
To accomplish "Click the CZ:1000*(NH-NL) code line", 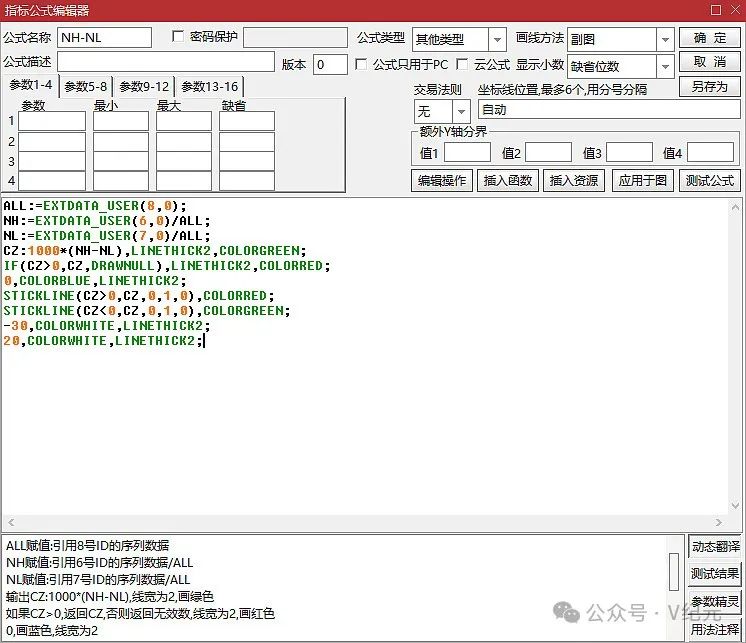I will coord(155,251).
